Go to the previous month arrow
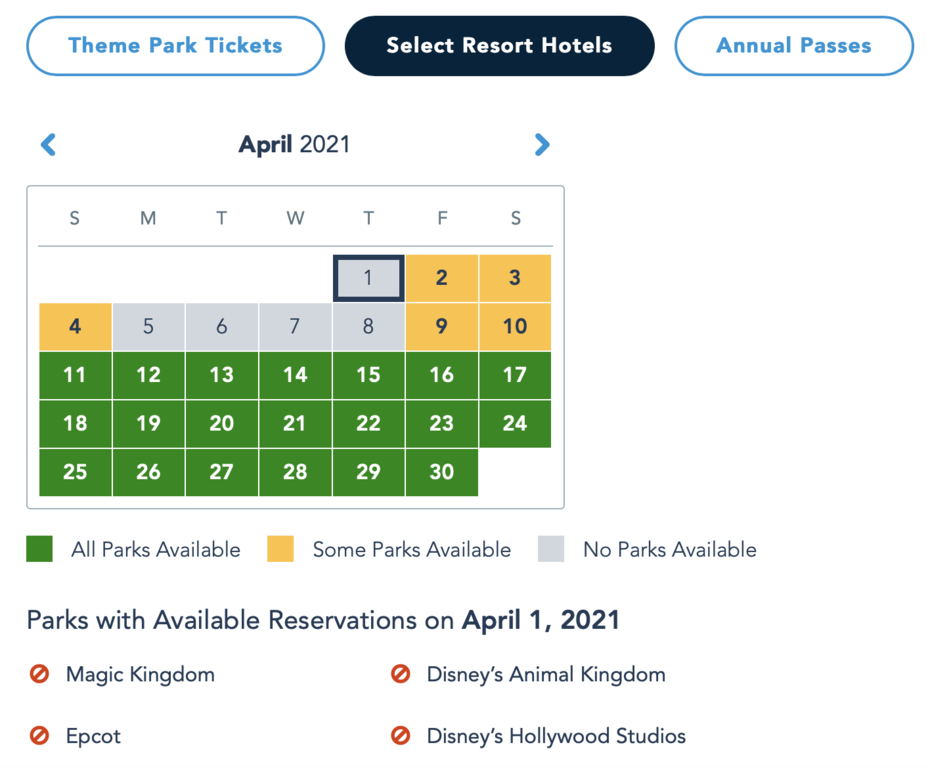The image size is (930, 768). click(x=48, y=145)
